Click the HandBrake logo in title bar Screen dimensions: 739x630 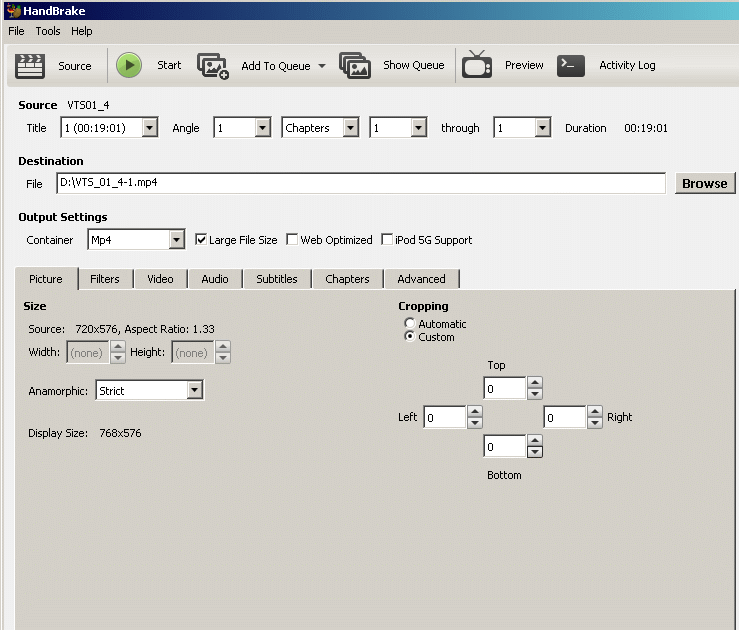pyautogui.click(x=14, y=10)
